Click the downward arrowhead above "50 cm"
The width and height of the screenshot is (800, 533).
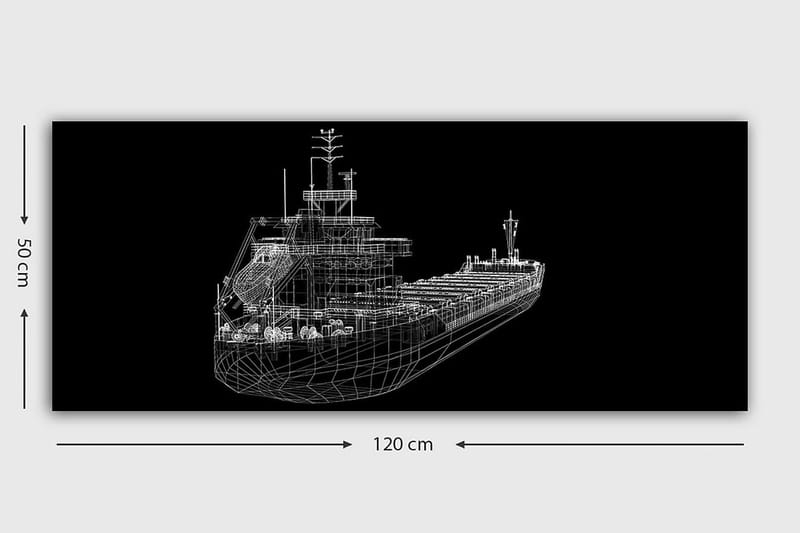coord(24,218)
